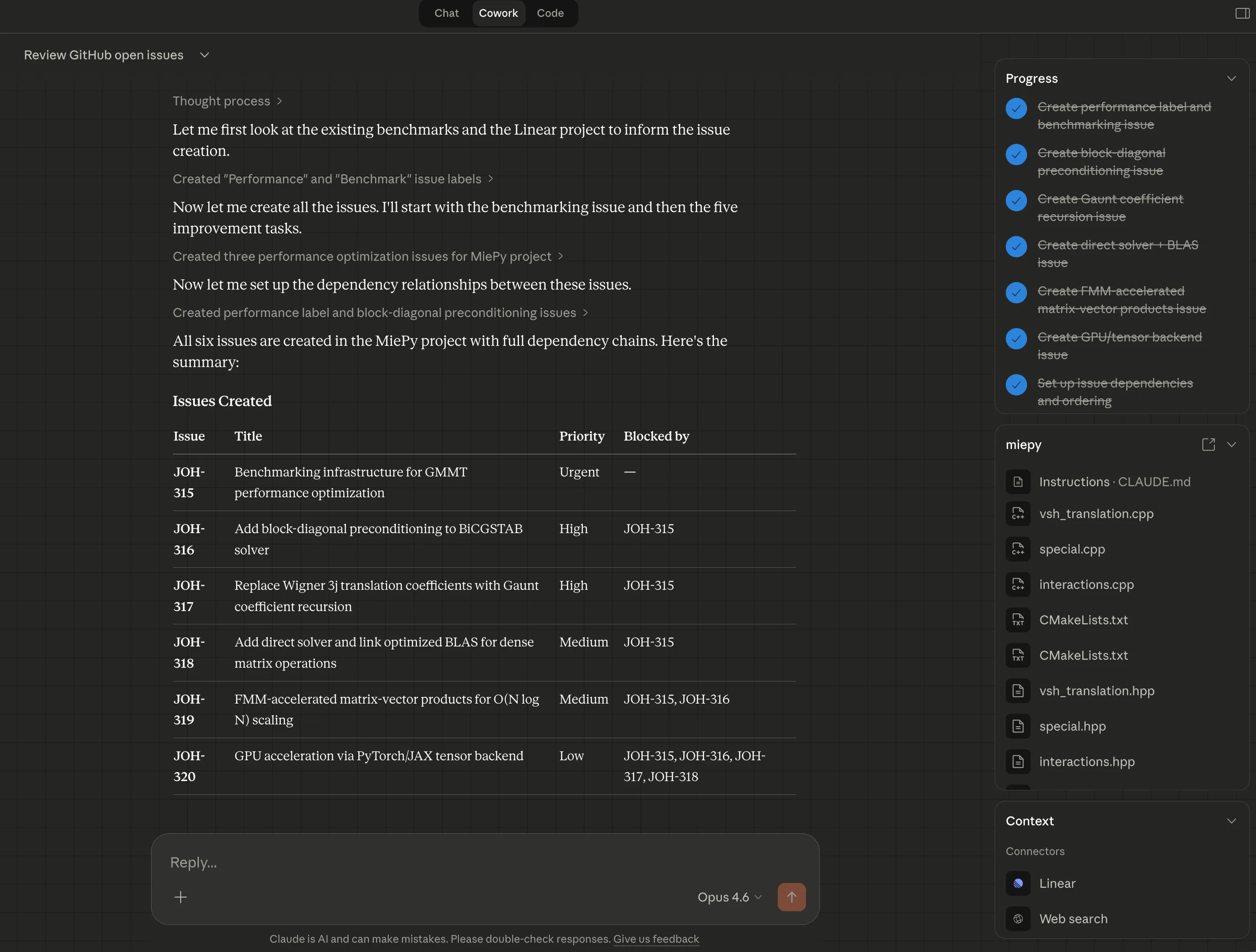The width and height of the screenshot is (1256, 952).
Task: Open miepy folder in external window icon
Action: pyautogui.click(x=1208, y=445)
